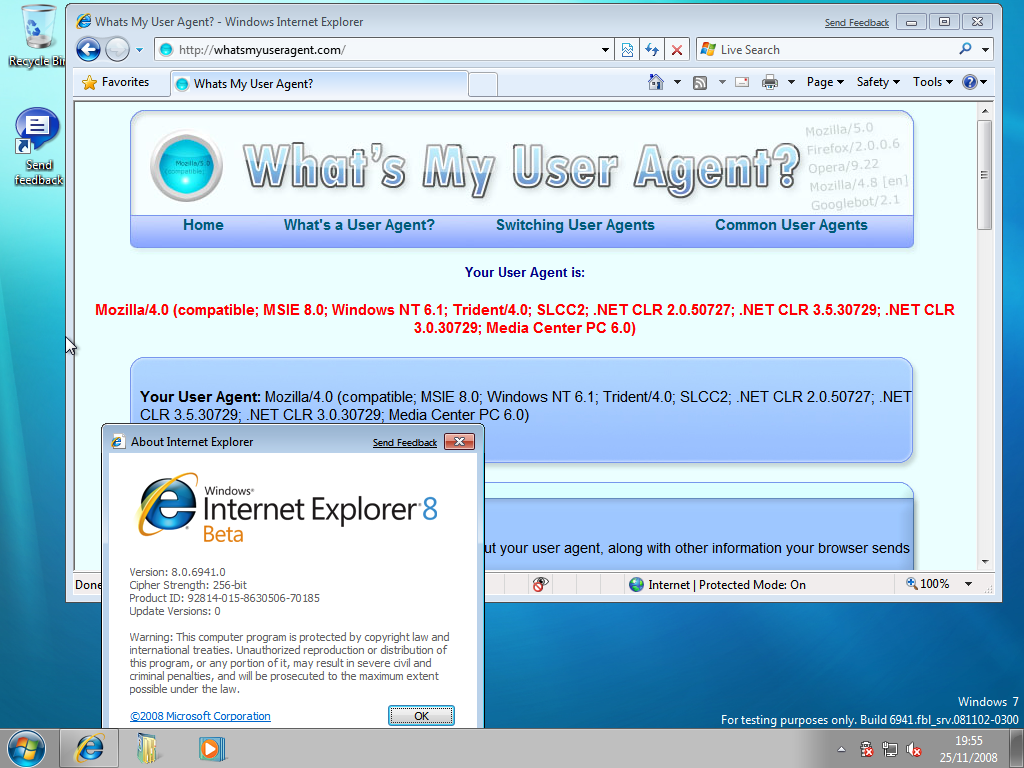Open Common User Agents link
1024x768 pixels.
pos(792,225)
